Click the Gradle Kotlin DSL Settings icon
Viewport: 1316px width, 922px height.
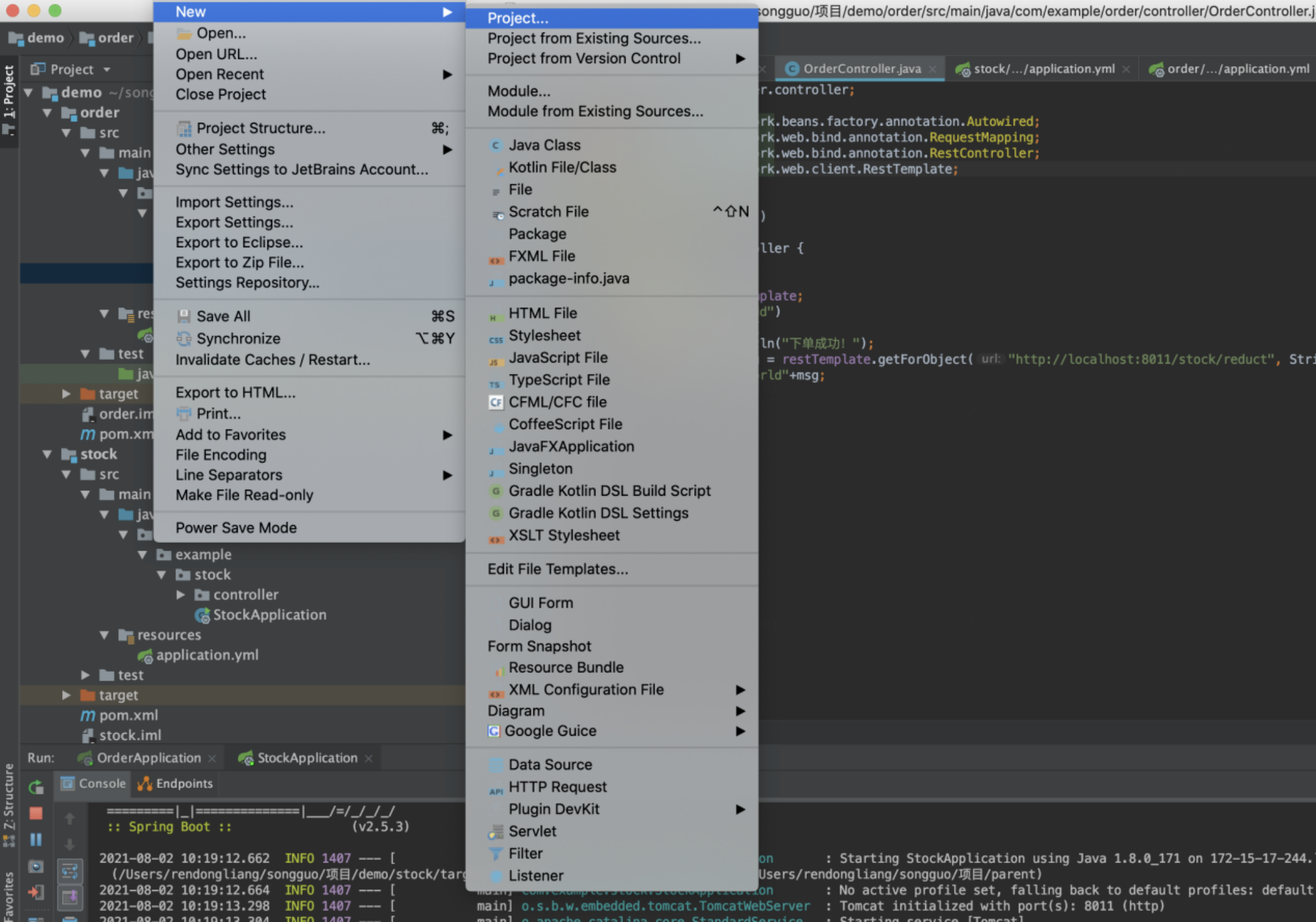[495, 514]
